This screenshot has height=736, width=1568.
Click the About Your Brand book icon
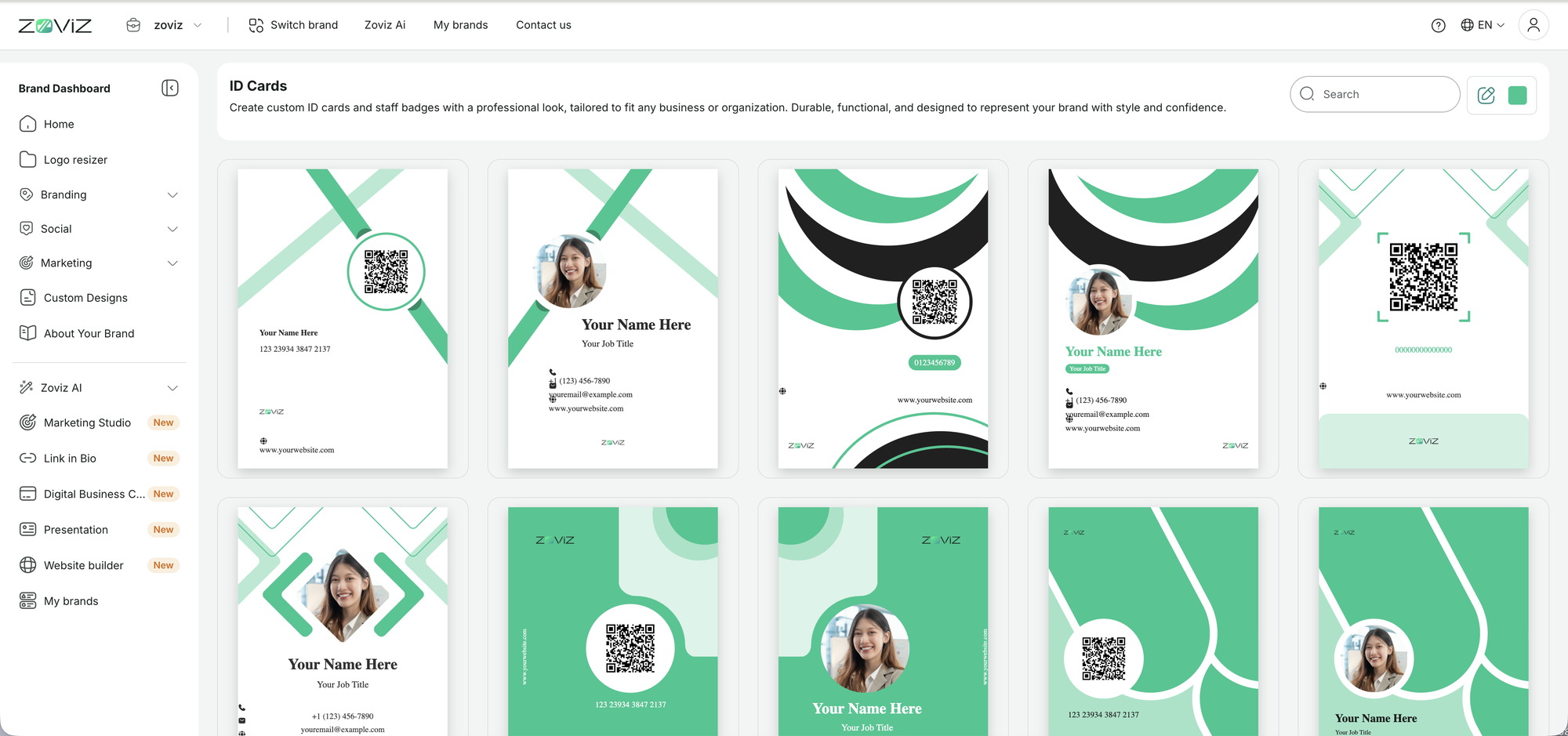(27, 332)
